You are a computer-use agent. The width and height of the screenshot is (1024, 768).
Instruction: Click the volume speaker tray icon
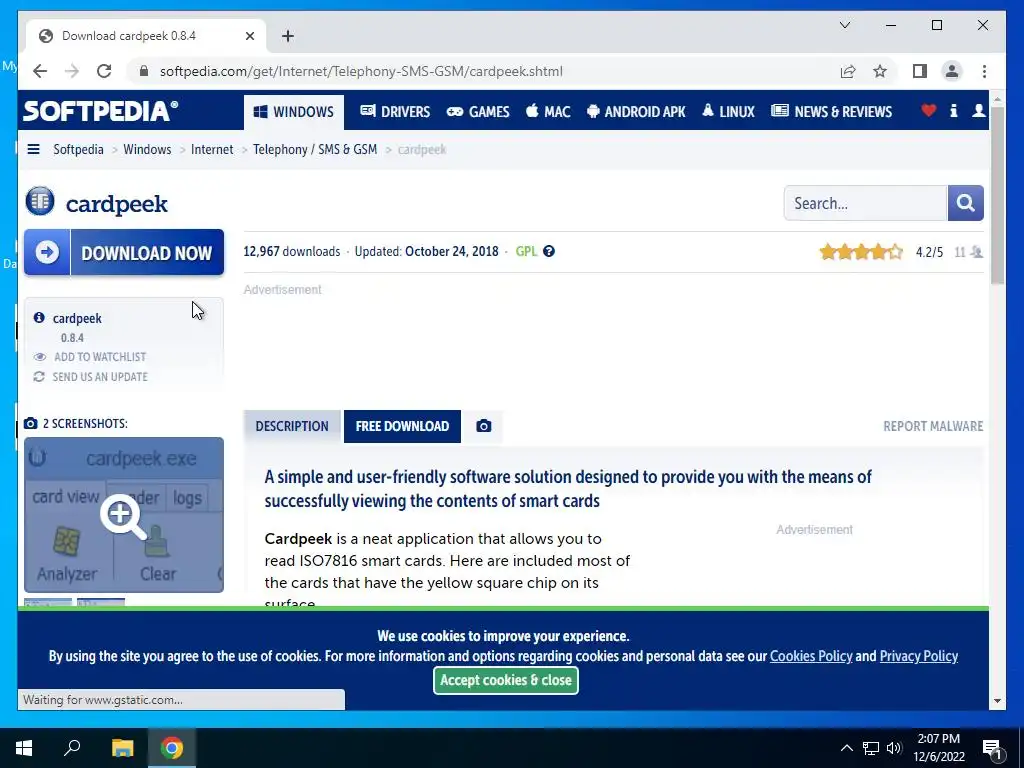click(x=894, y=748)
